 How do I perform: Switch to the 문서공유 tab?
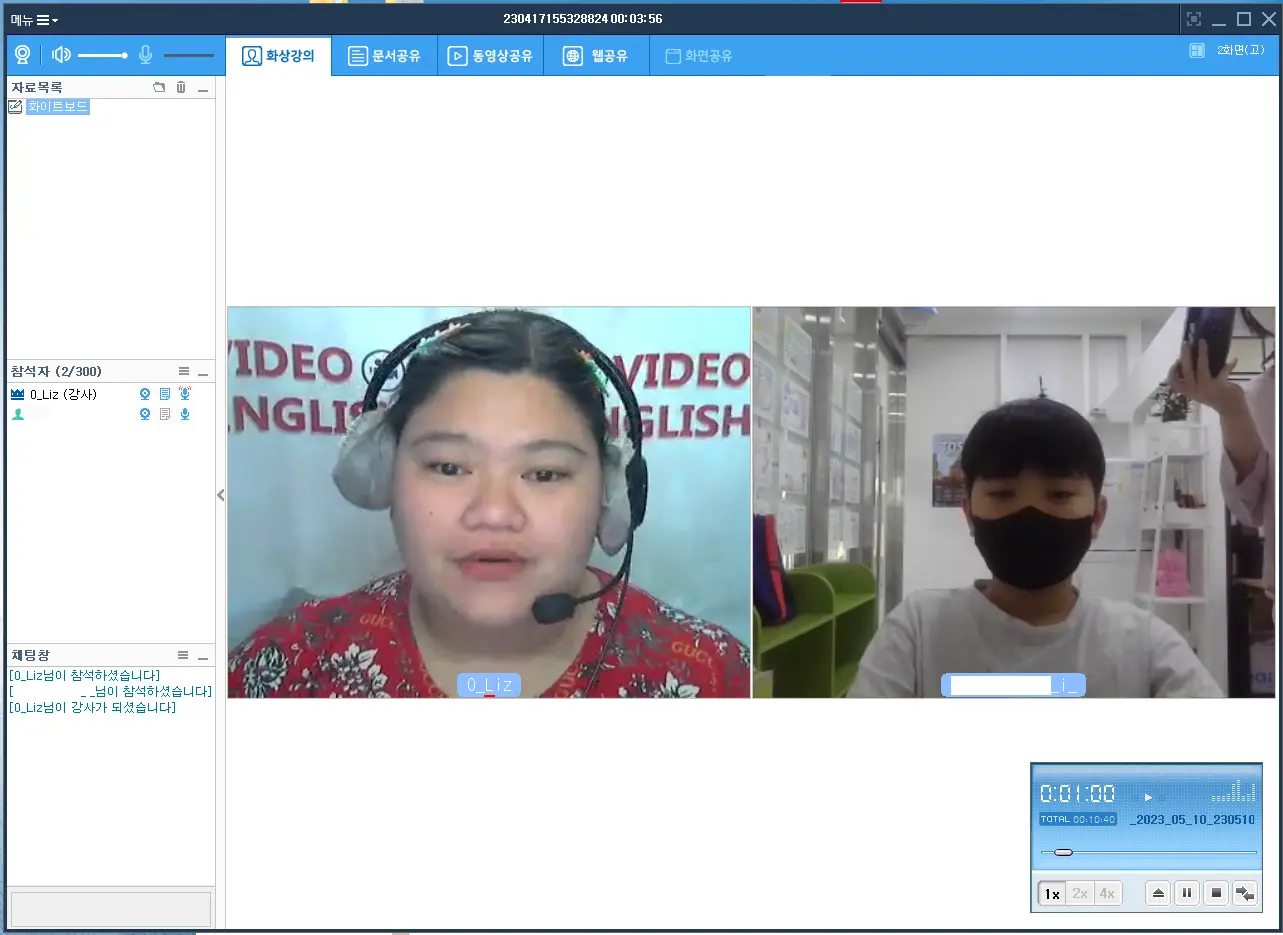384,56
